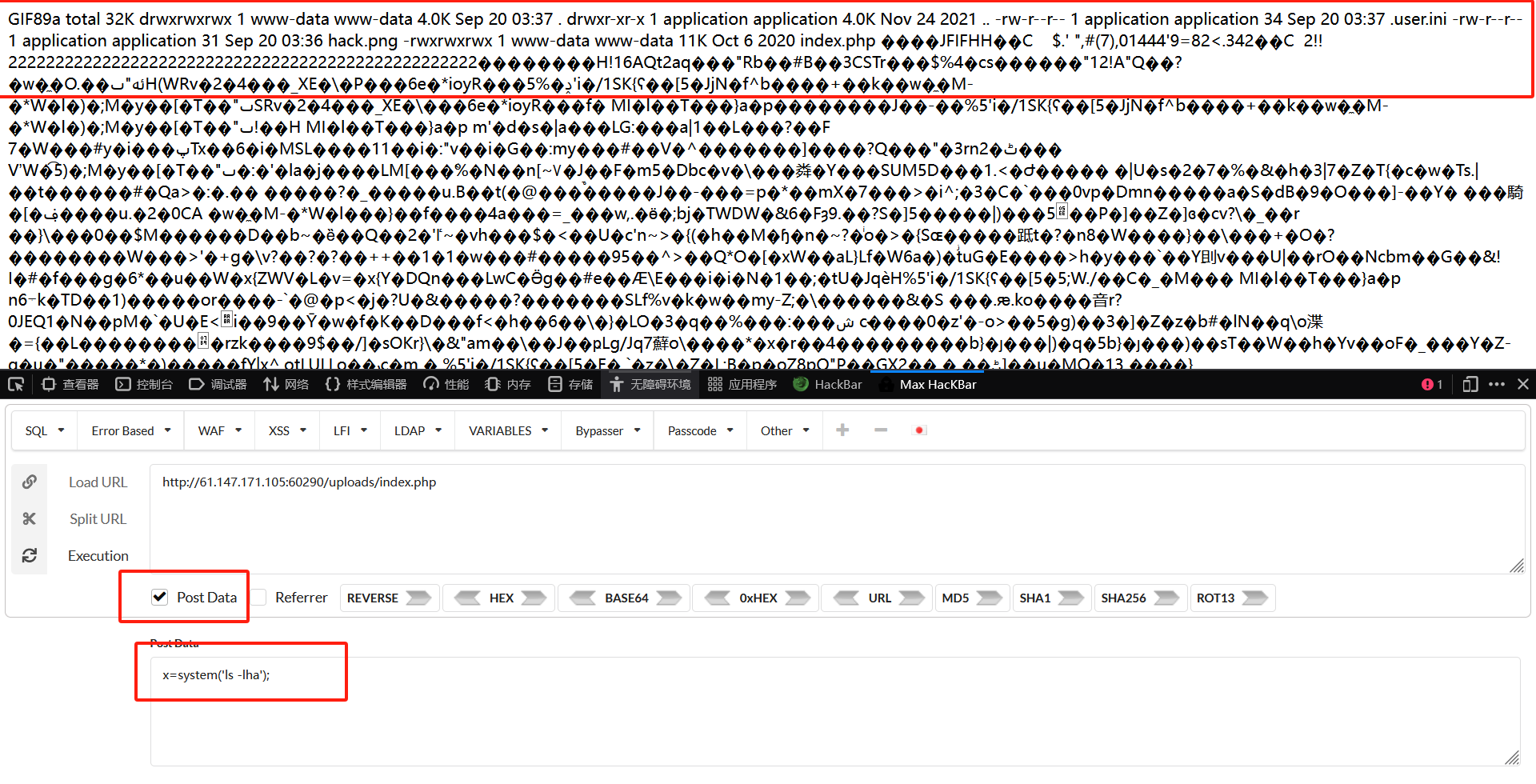Open the Bypasser dropdown
The width and height of the screenshot is (1536, 784).
[608, 431]
